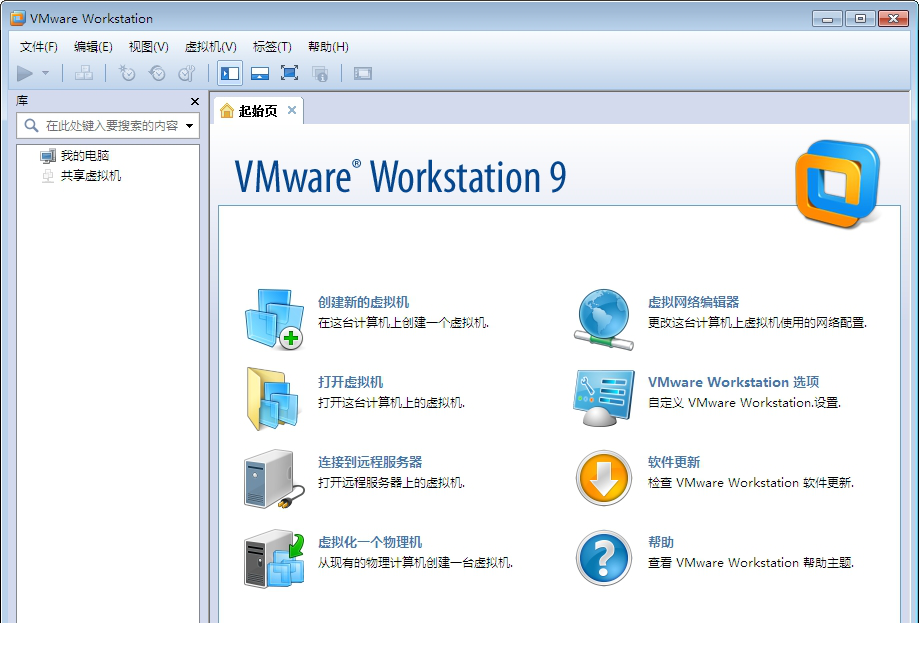Click the text 更改这台计算机上虚拟机使用的网络配置
The image size is (919, 647).
tap(757, 323)
